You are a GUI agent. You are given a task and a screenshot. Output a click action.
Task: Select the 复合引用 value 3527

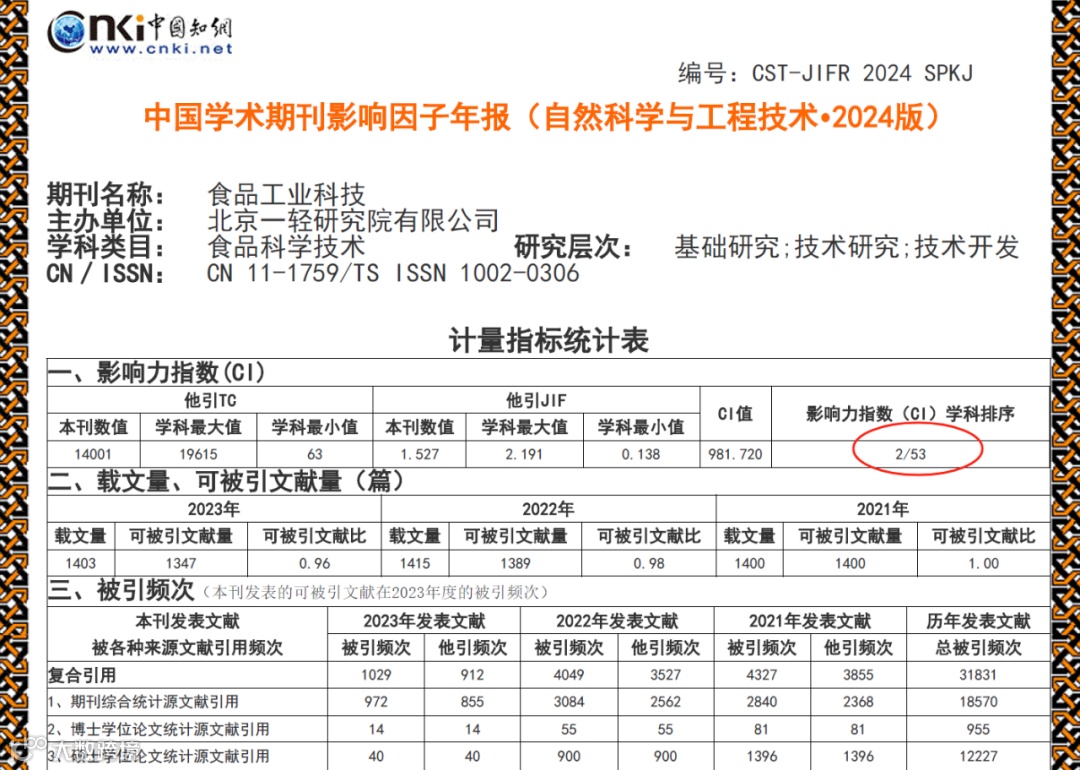pyautogui.click(x=665, y=675)
